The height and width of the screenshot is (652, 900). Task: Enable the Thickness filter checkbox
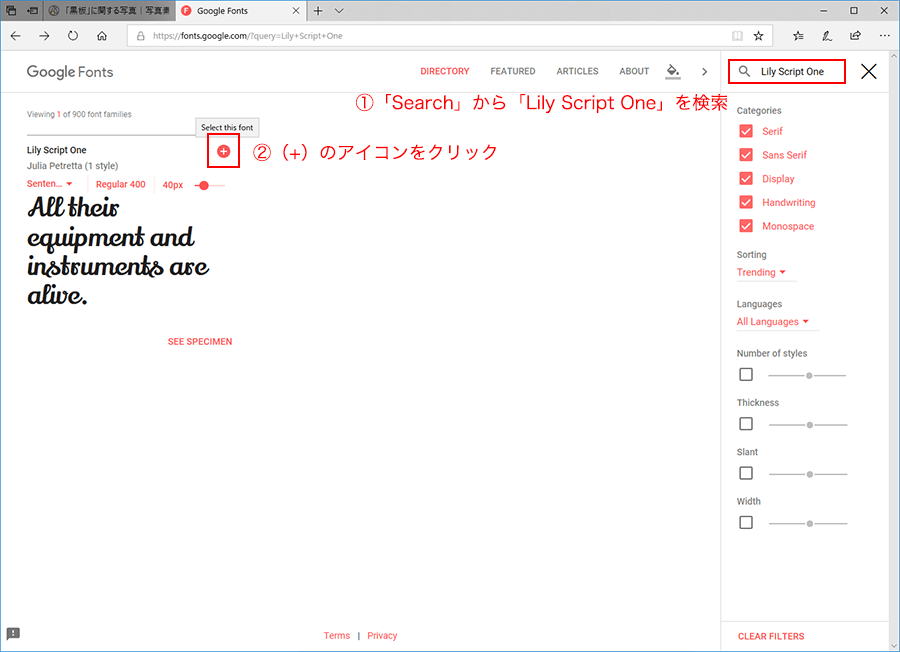coord(746,424)
